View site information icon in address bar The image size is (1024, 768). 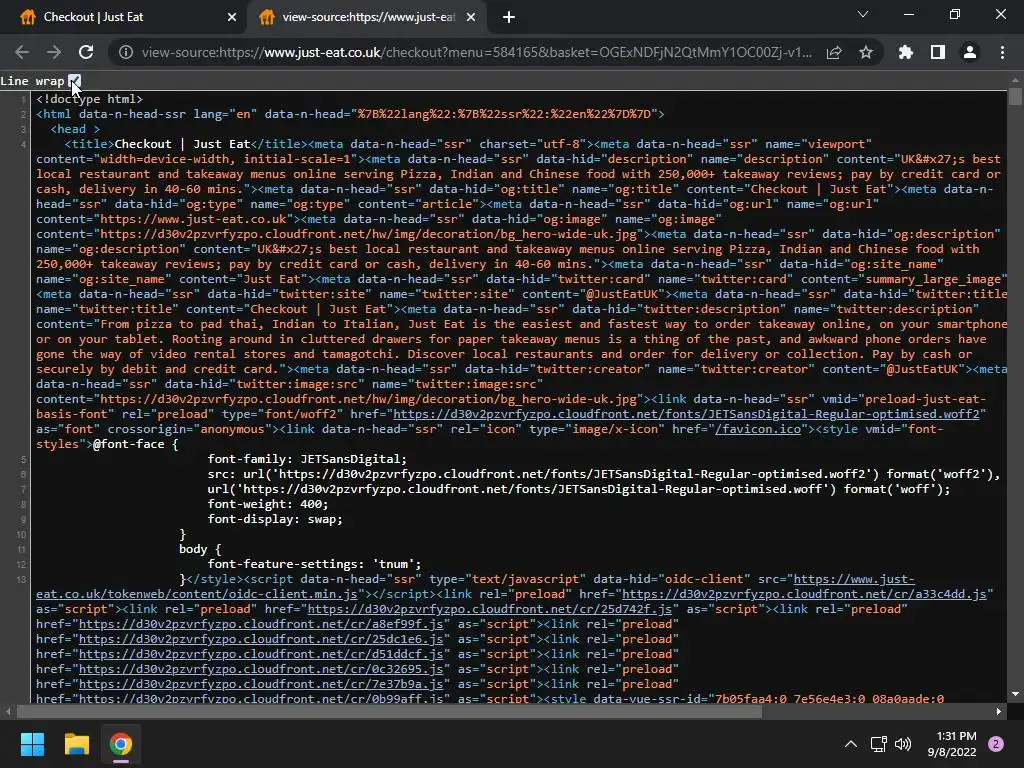(126, 52)
